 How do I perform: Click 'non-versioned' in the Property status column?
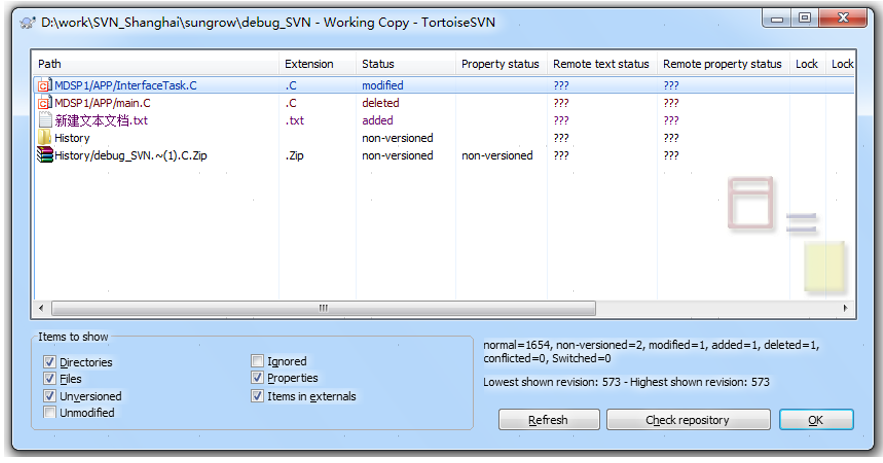click(x=497, y=155)
